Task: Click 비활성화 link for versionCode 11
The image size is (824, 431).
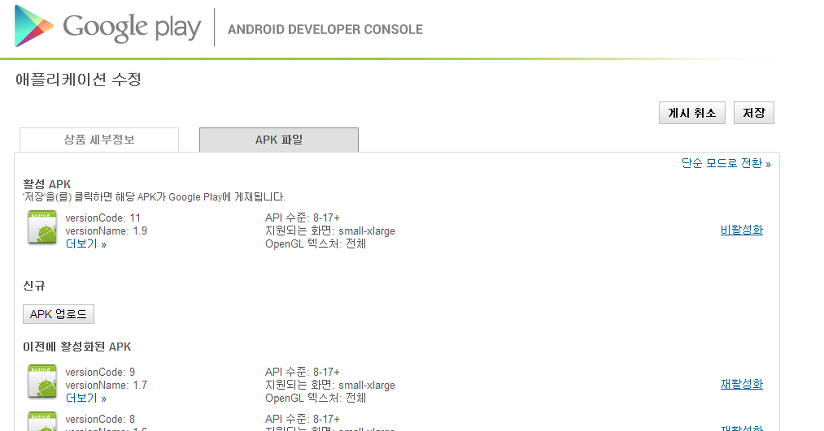Action: pyautogui.click(x=741, y=230)
